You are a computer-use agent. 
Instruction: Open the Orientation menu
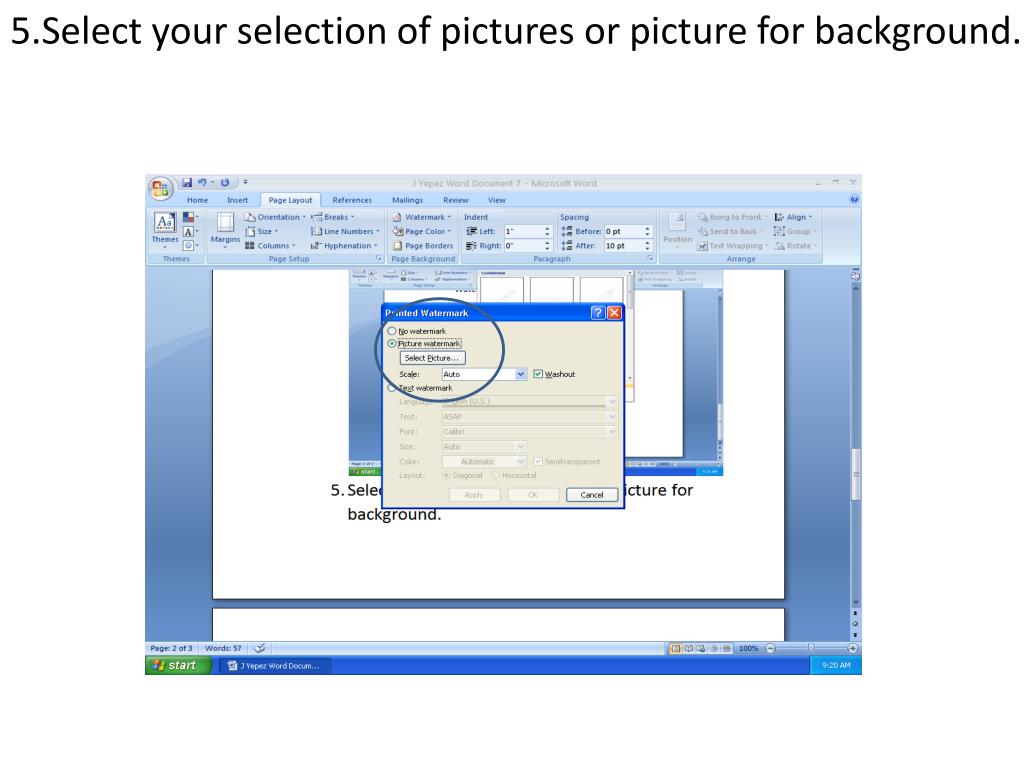[x=275, y=217]
